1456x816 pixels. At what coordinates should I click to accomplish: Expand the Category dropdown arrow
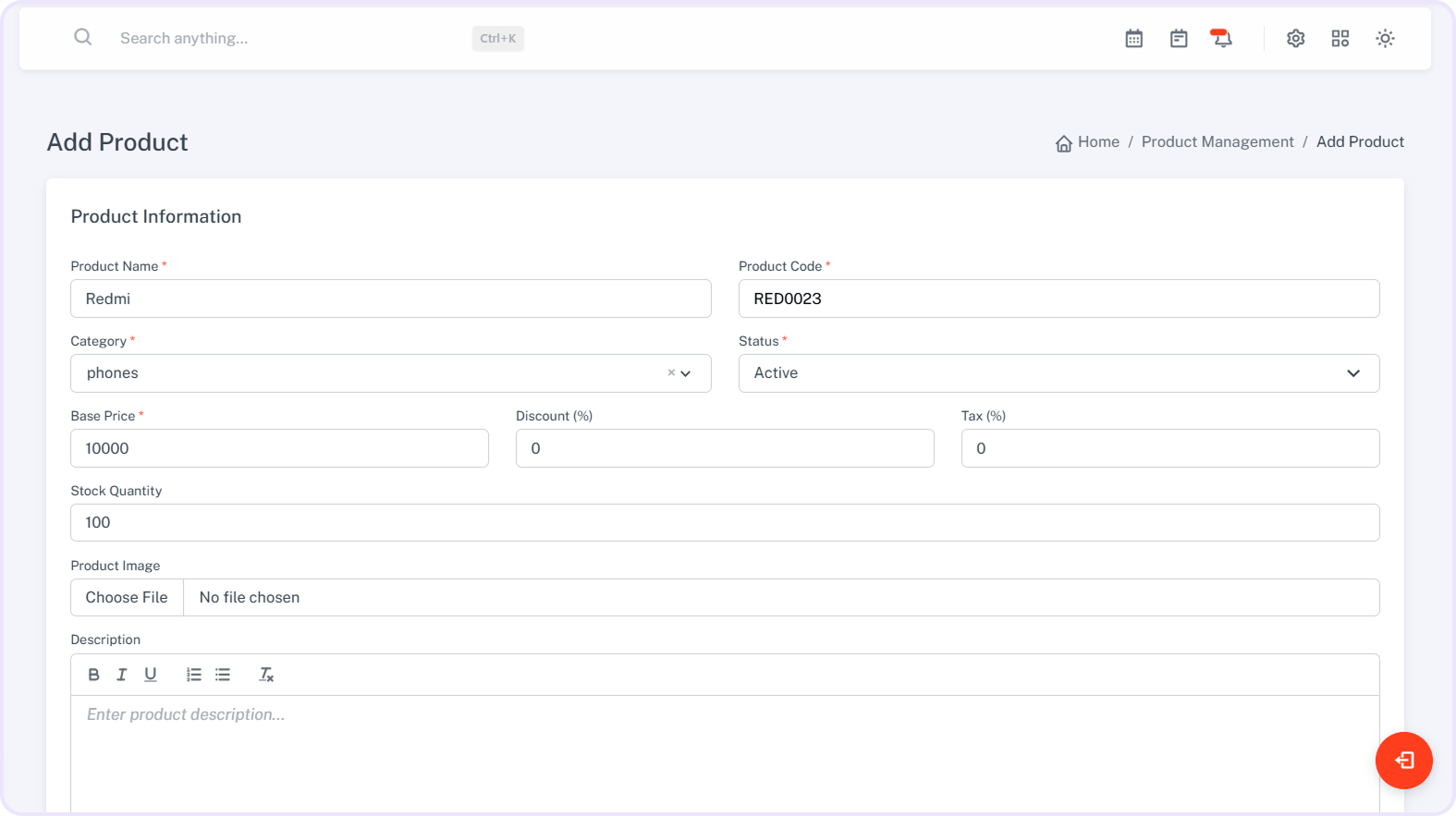pos(686,373)
